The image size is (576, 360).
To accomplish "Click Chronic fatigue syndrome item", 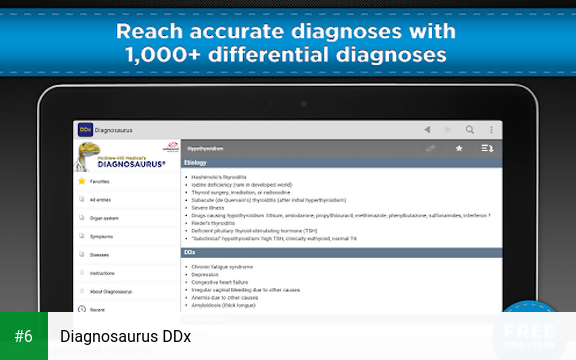I will (x=222, y=267).
